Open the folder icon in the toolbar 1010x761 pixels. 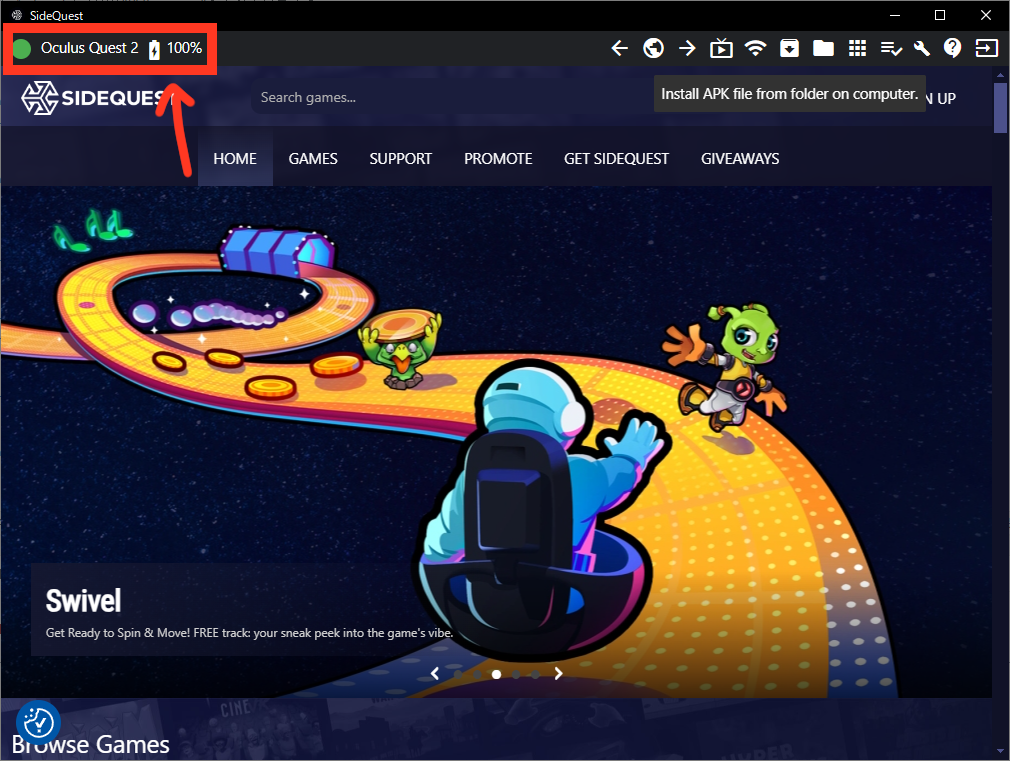pyautogui.click(x=823, y=48)
